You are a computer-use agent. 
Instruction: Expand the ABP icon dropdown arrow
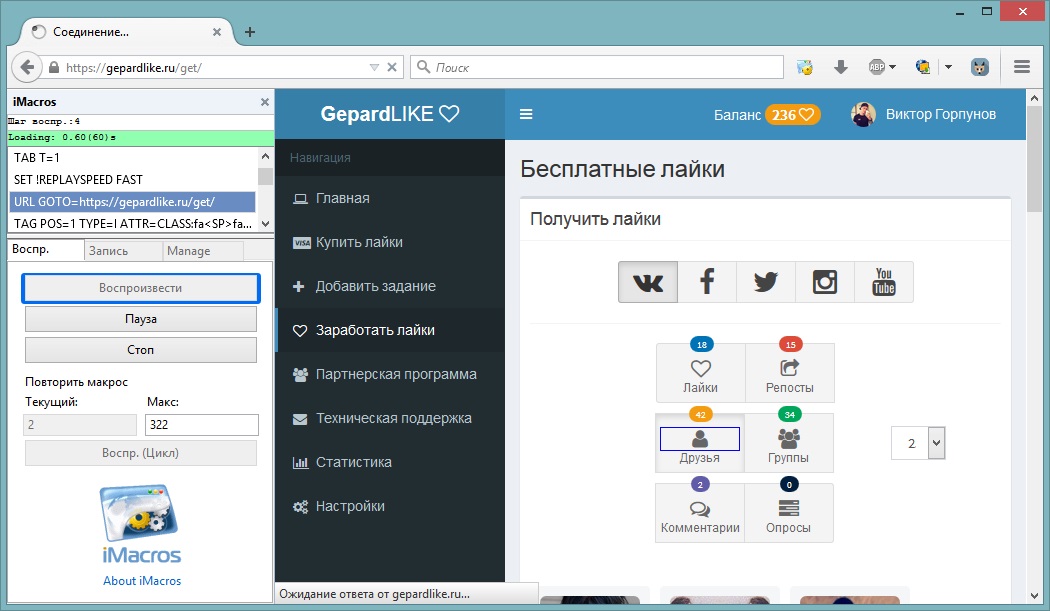click(x=893, y=67)
